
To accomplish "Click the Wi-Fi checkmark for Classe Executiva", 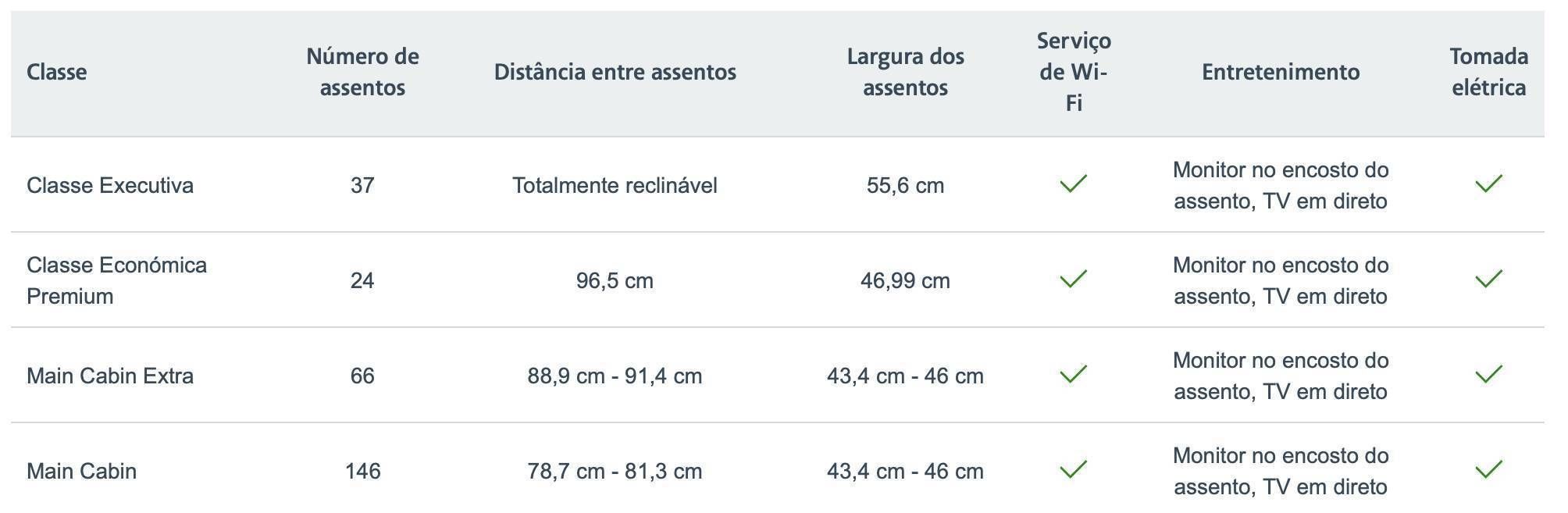I will (1074, 184).
